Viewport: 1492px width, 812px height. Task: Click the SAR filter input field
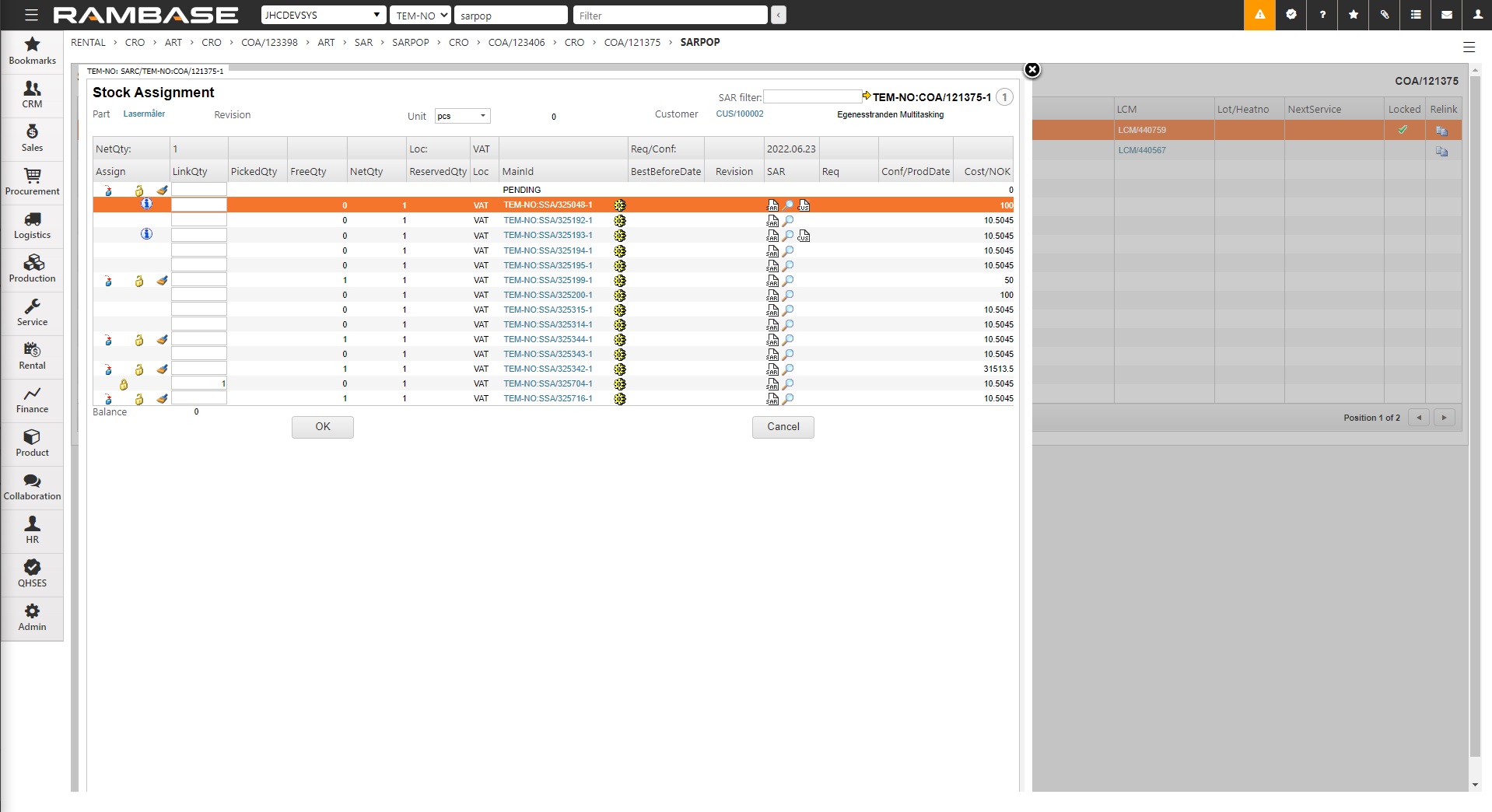coord(811,97)
